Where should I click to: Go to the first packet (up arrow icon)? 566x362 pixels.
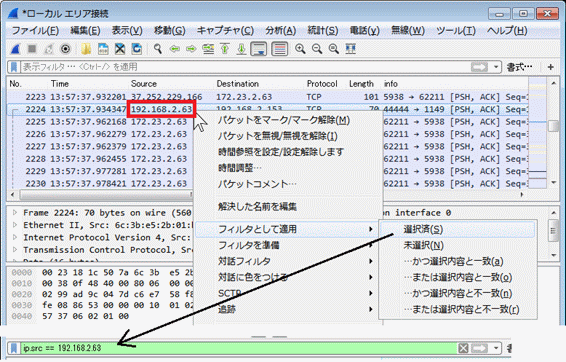click(x=225, y=49)
